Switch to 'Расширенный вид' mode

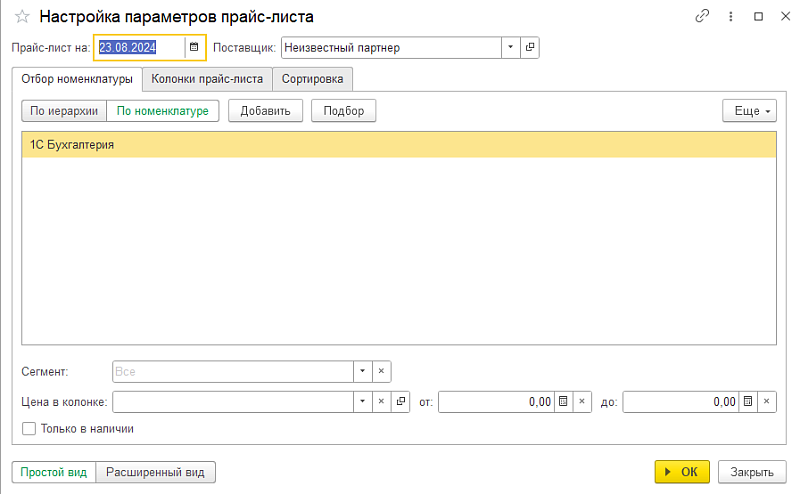pyautogui.click(x=155, y=472)
